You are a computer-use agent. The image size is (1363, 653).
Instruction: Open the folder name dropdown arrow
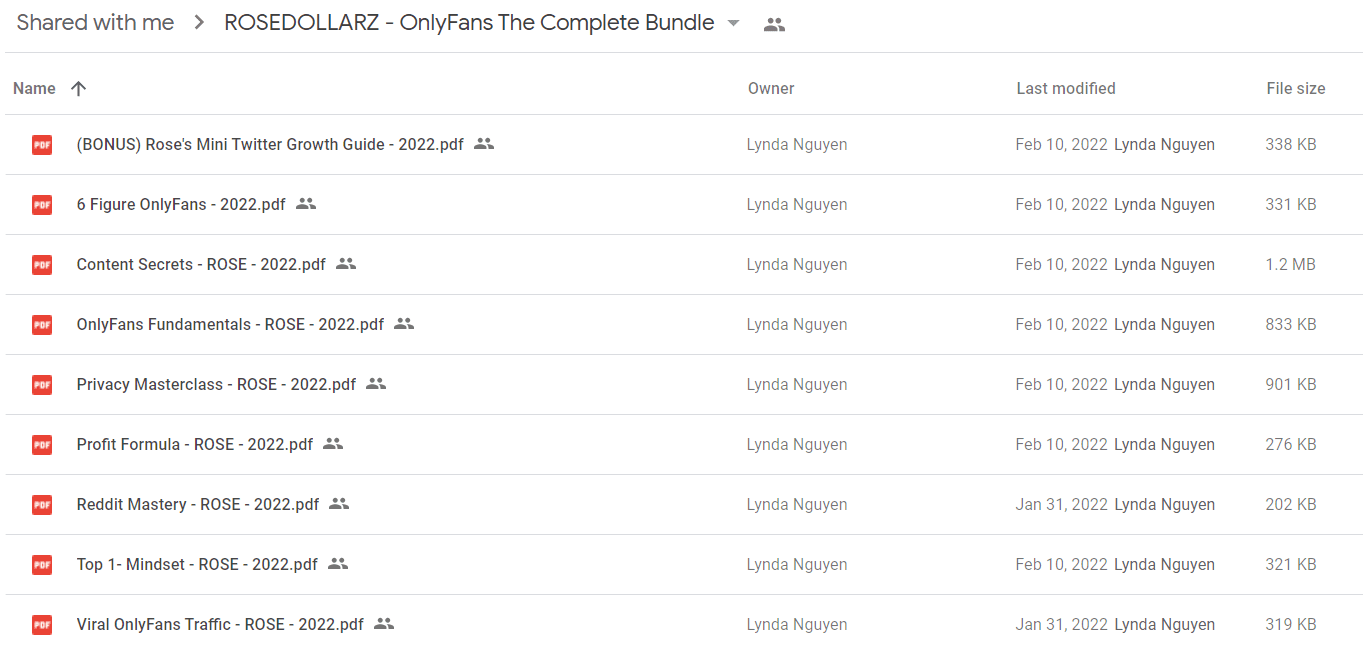point(733,23)
